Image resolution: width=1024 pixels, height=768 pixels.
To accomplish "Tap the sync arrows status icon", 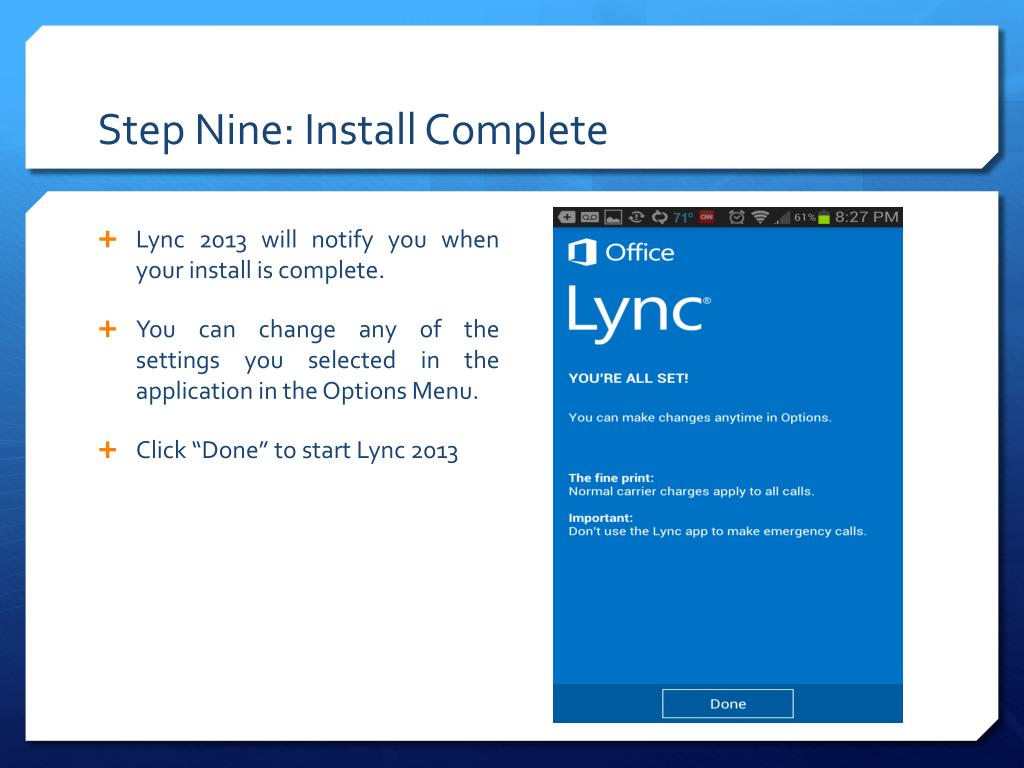I will tap(660, 217).
